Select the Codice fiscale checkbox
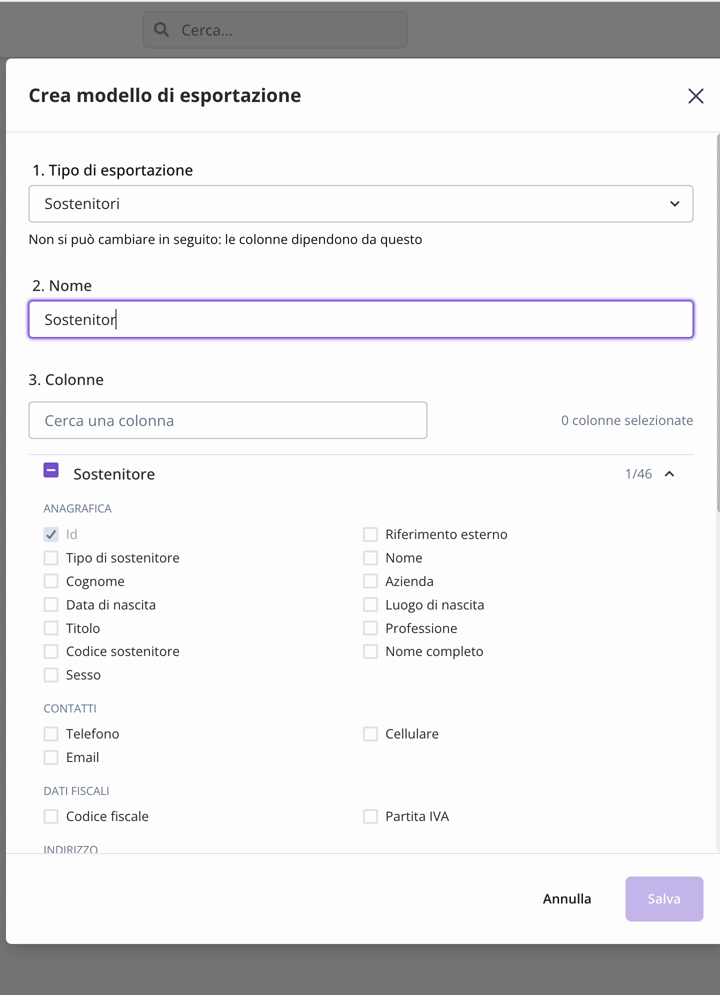Viewport: 720px width, 995px height. click(51, 816)
